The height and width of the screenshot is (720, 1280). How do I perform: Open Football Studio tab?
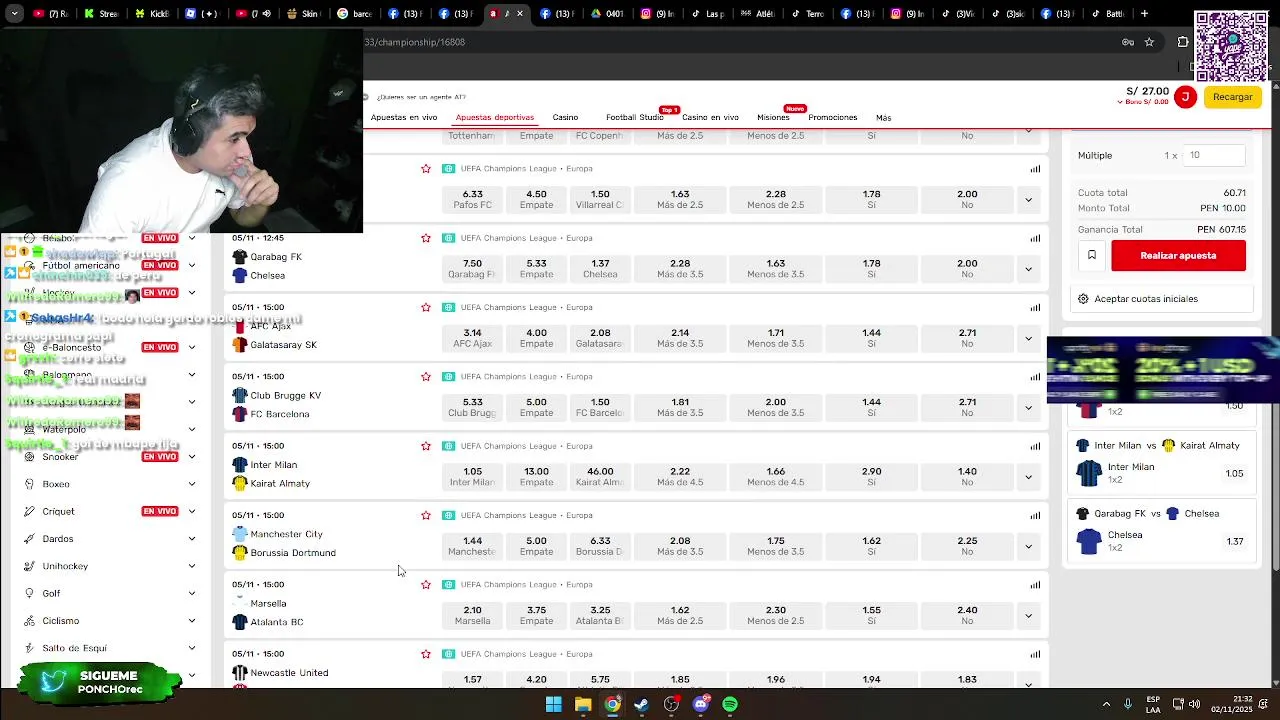[x=634, y=117]
